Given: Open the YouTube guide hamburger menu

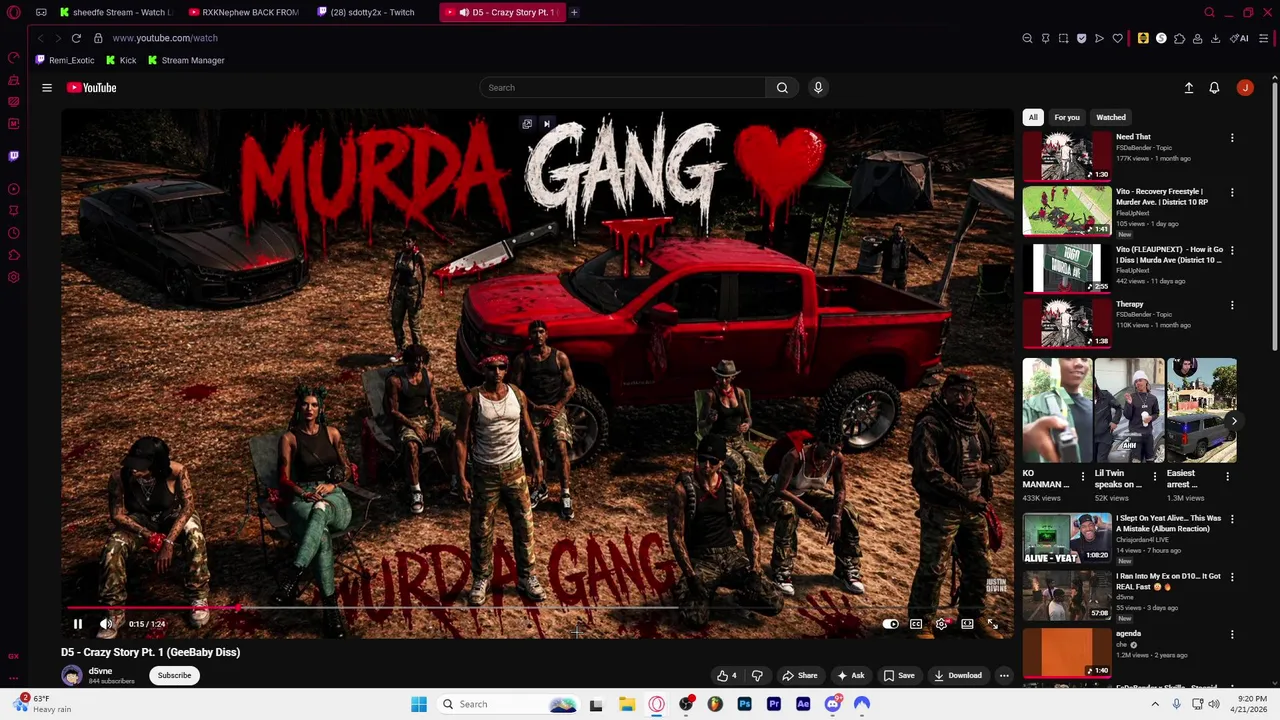Looking at the screenshot, I should click(47, 88).
